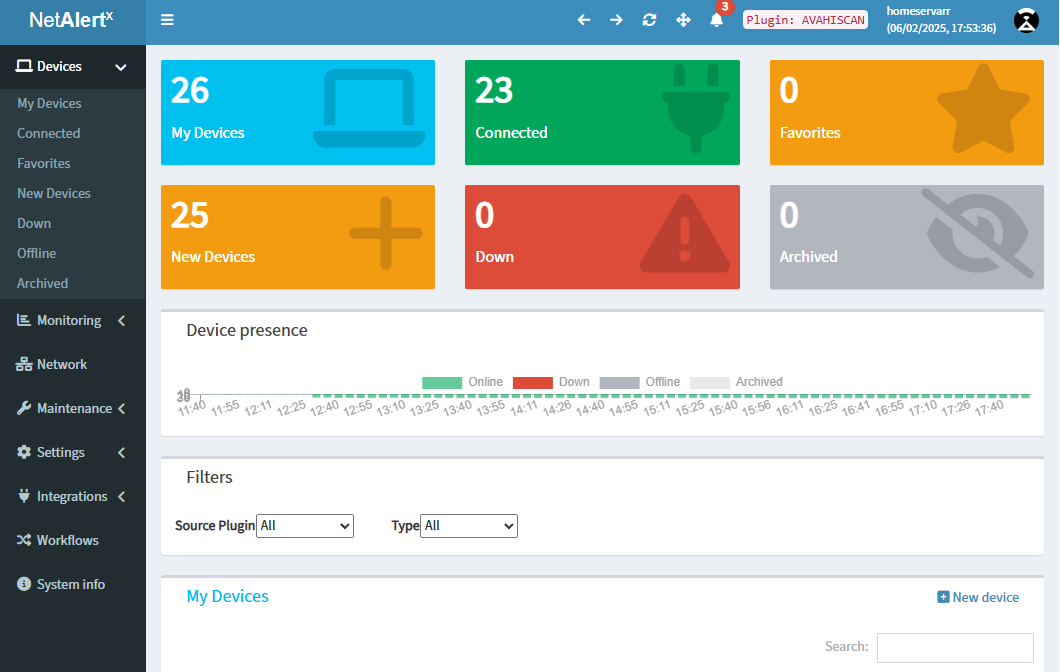Click the hamburger menu icon to collapse sidebar
The height and width of the screenshot is (672, 1060).
(167, 19)
